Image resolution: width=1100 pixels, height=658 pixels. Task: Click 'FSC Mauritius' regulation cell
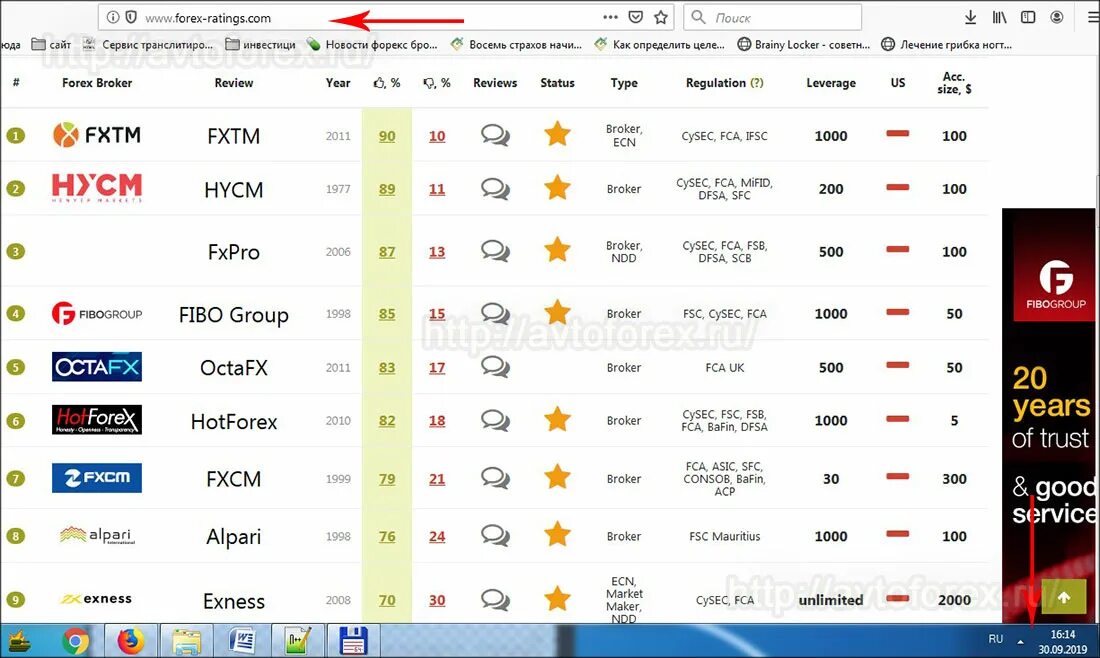click(x=725, y=536)
